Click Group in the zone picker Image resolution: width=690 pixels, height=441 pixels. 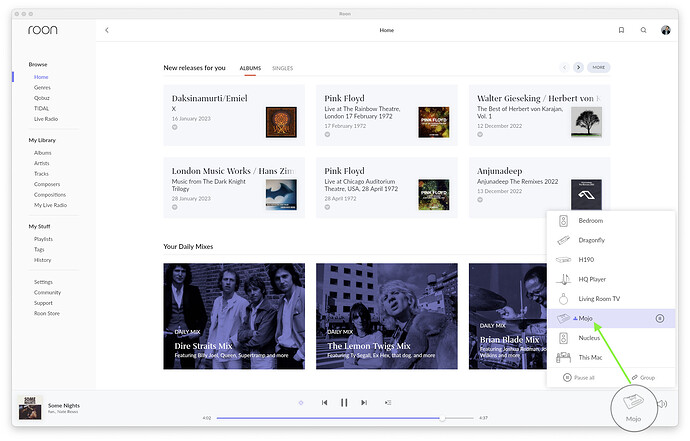click(x=643, y=378)
